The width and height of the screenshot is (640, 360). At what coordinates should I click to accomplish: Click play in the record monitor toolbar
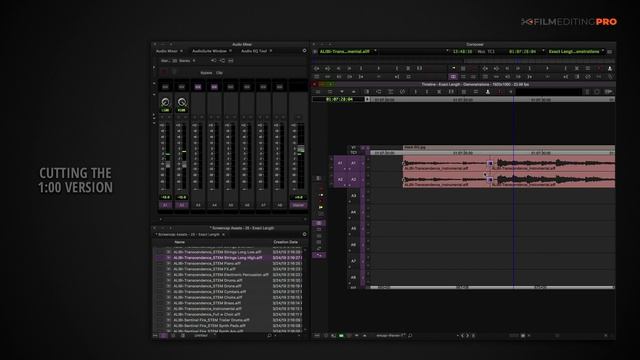click(547, 68)
